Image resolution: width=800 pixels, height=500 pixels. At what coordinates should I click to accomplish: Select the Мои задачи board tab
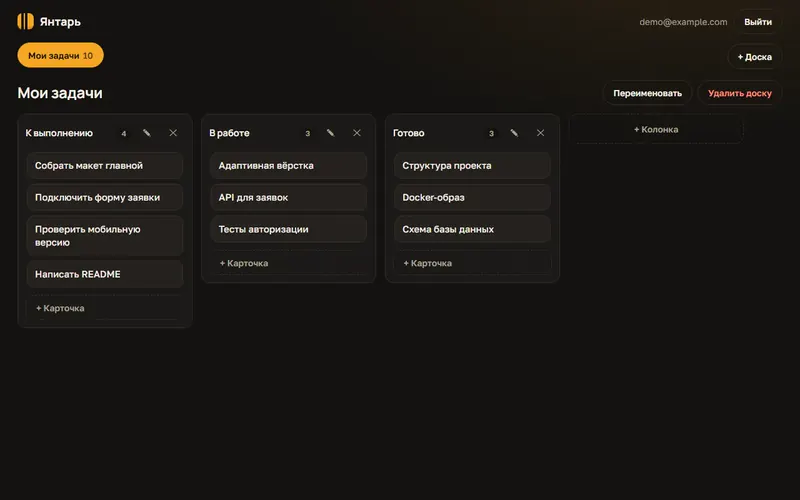pos(60,55)
